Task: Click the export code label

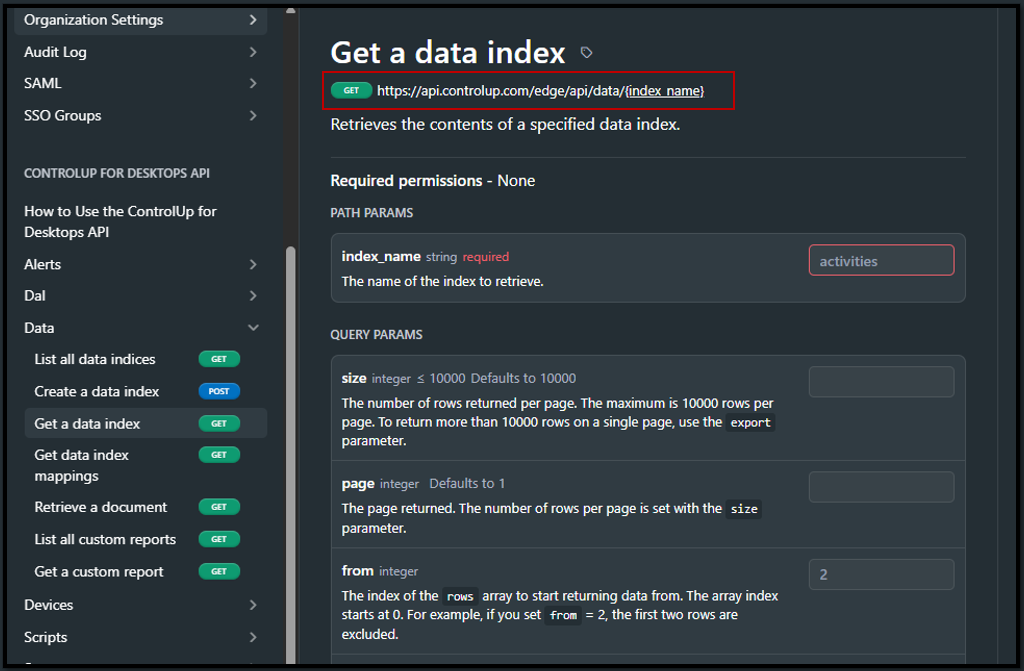Action: 750,423
